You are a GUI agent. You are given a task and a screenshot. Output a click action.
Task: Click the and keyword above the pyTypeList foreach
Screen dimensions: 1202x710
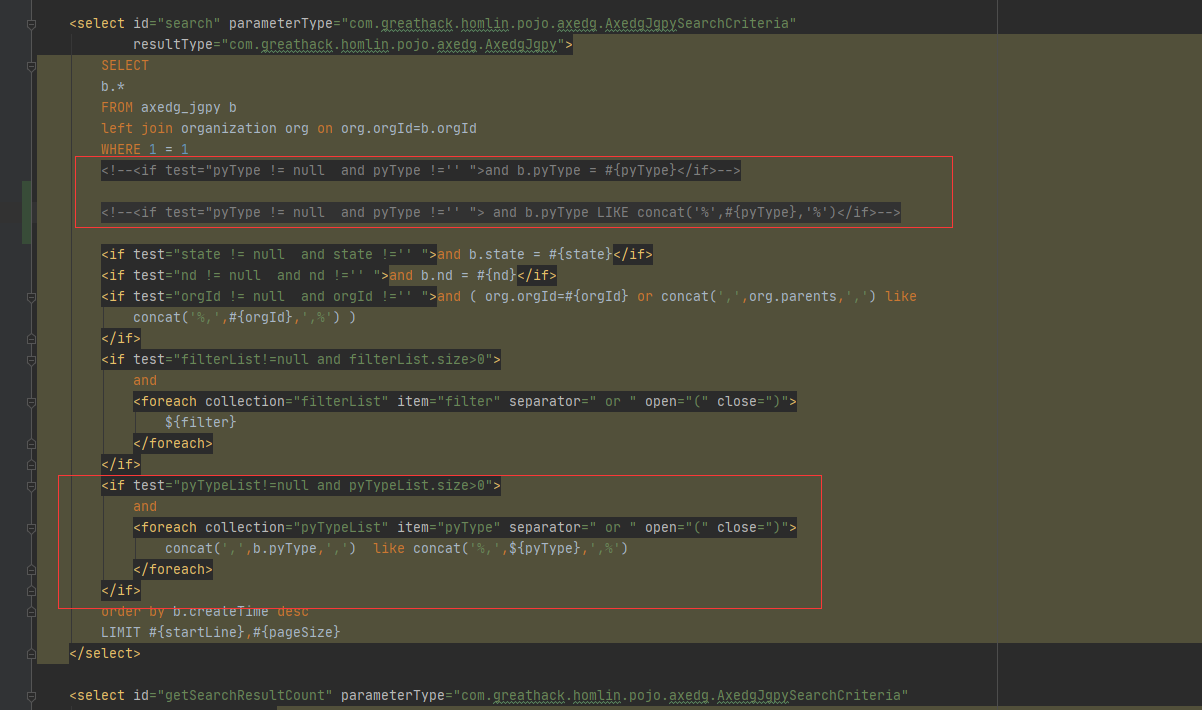click(145, 506)
